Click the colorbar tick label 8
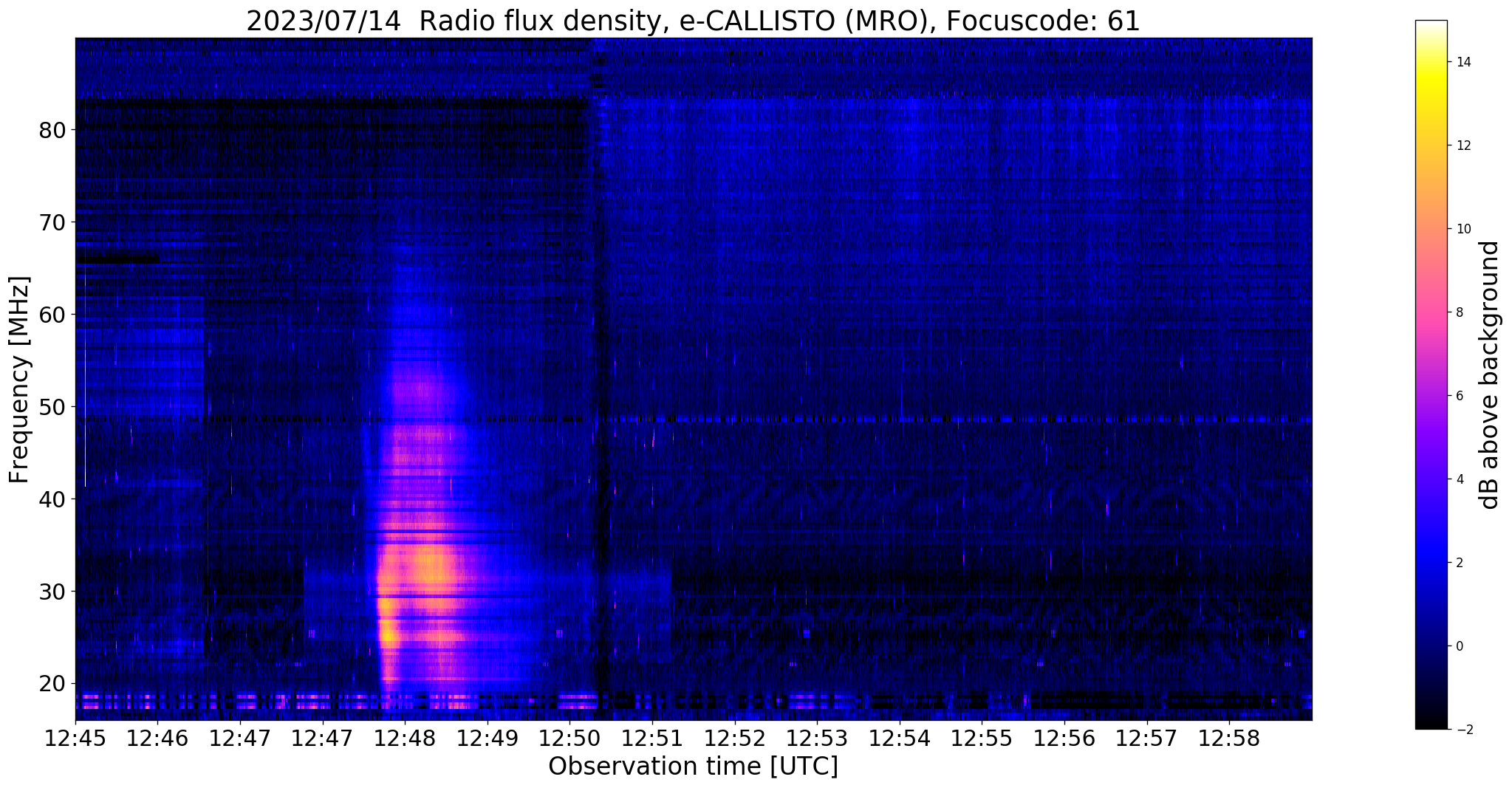The image size is (1512, 788). coord(1459,312)
